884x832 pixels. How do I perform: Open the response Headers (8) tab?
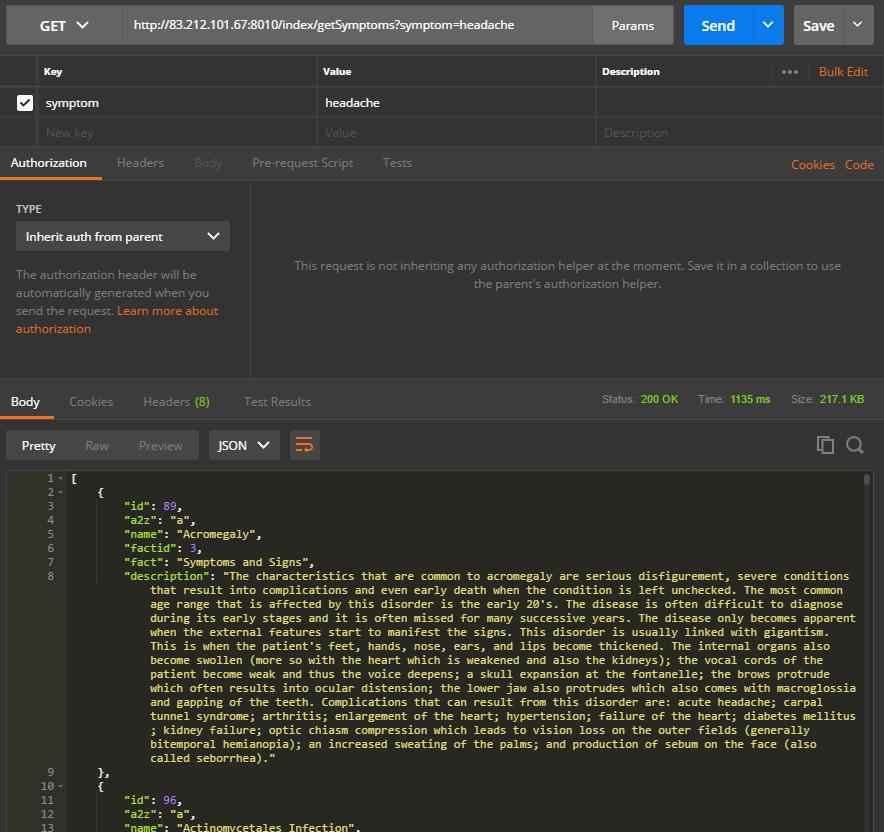[x=176, y=402]
